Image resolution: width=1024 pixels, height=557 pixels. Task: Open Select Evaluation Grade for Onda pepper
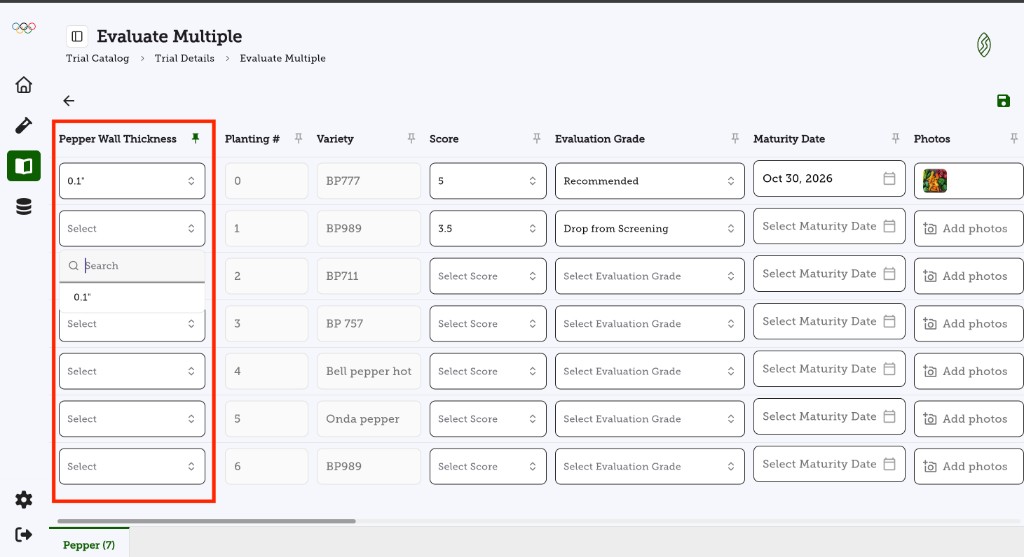pos(650,419)
